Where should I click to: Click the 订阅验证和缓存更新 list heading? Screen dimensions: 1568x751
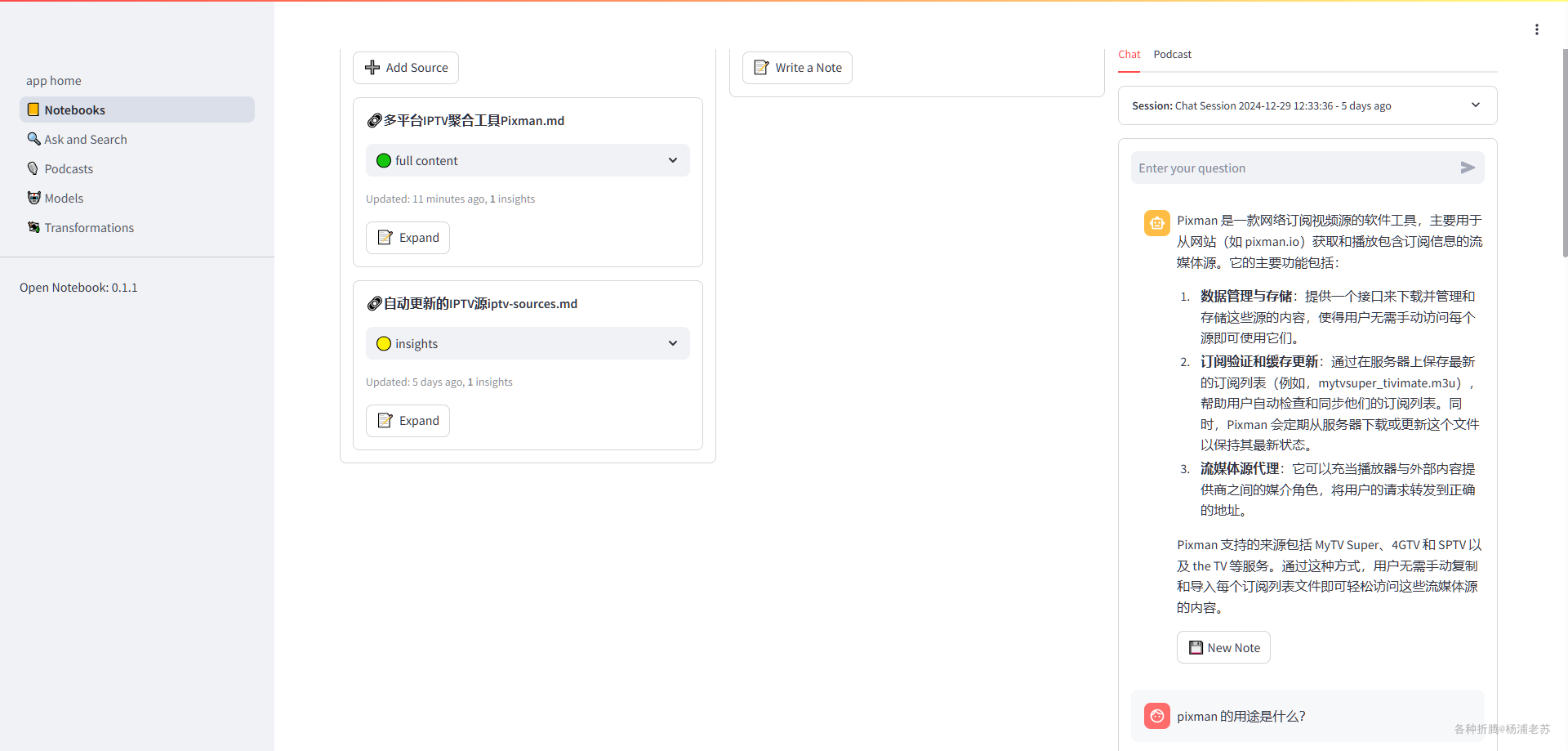click(1259, 361)
